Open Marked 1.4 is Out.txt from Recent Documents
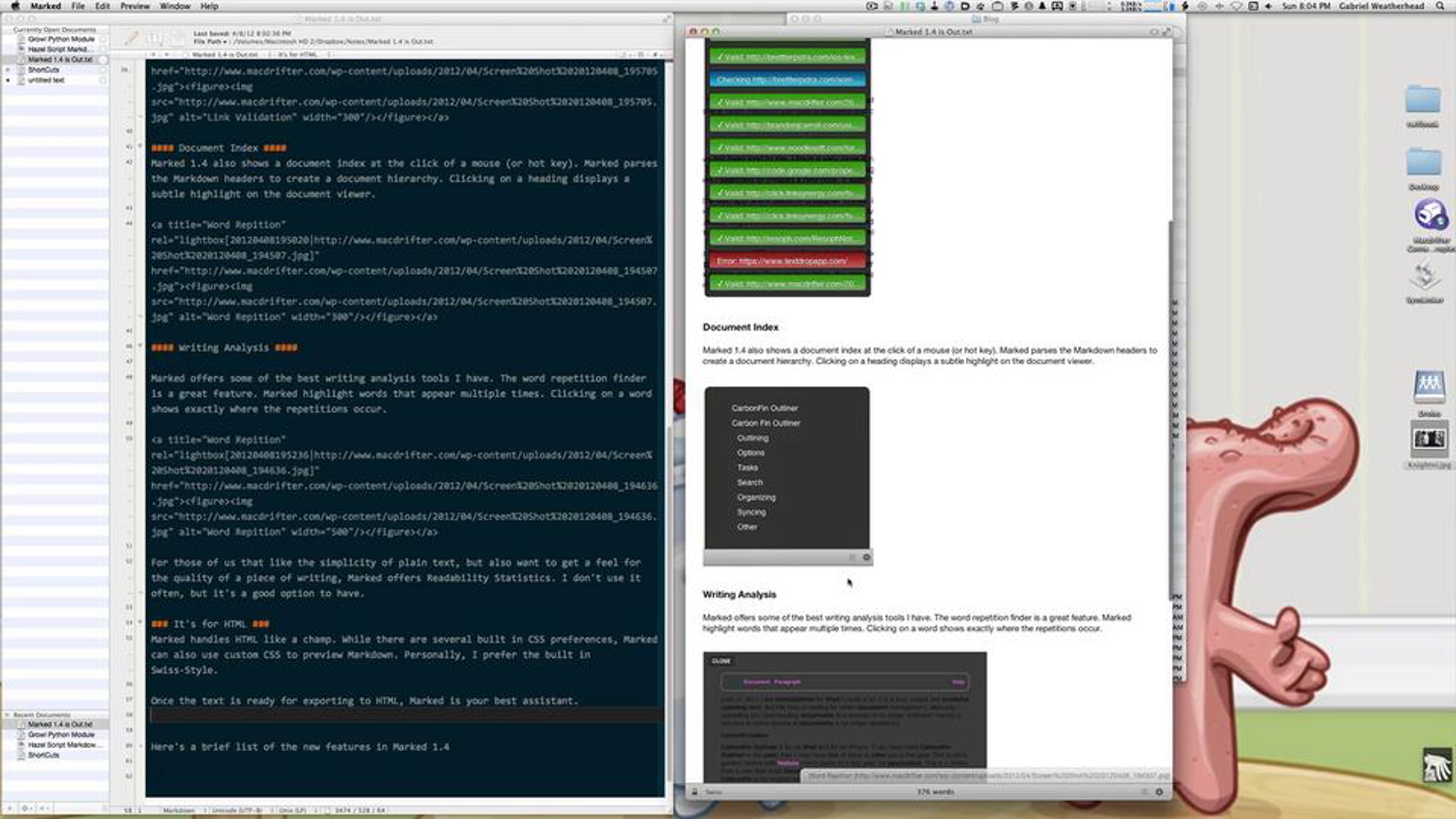The width and height of the screenshot is (1456, 819). [60, 724]
